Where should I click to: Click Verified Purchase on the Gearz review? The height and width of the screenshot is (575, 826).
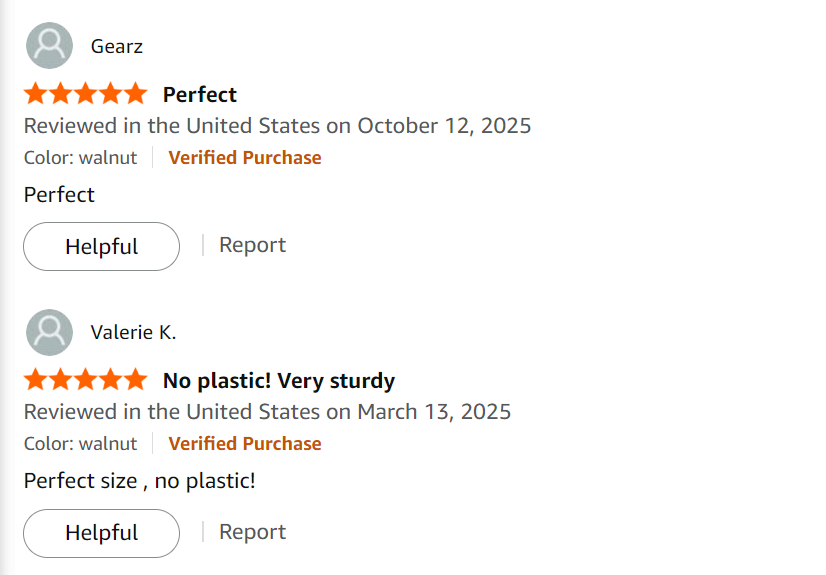tap(245, 157)
